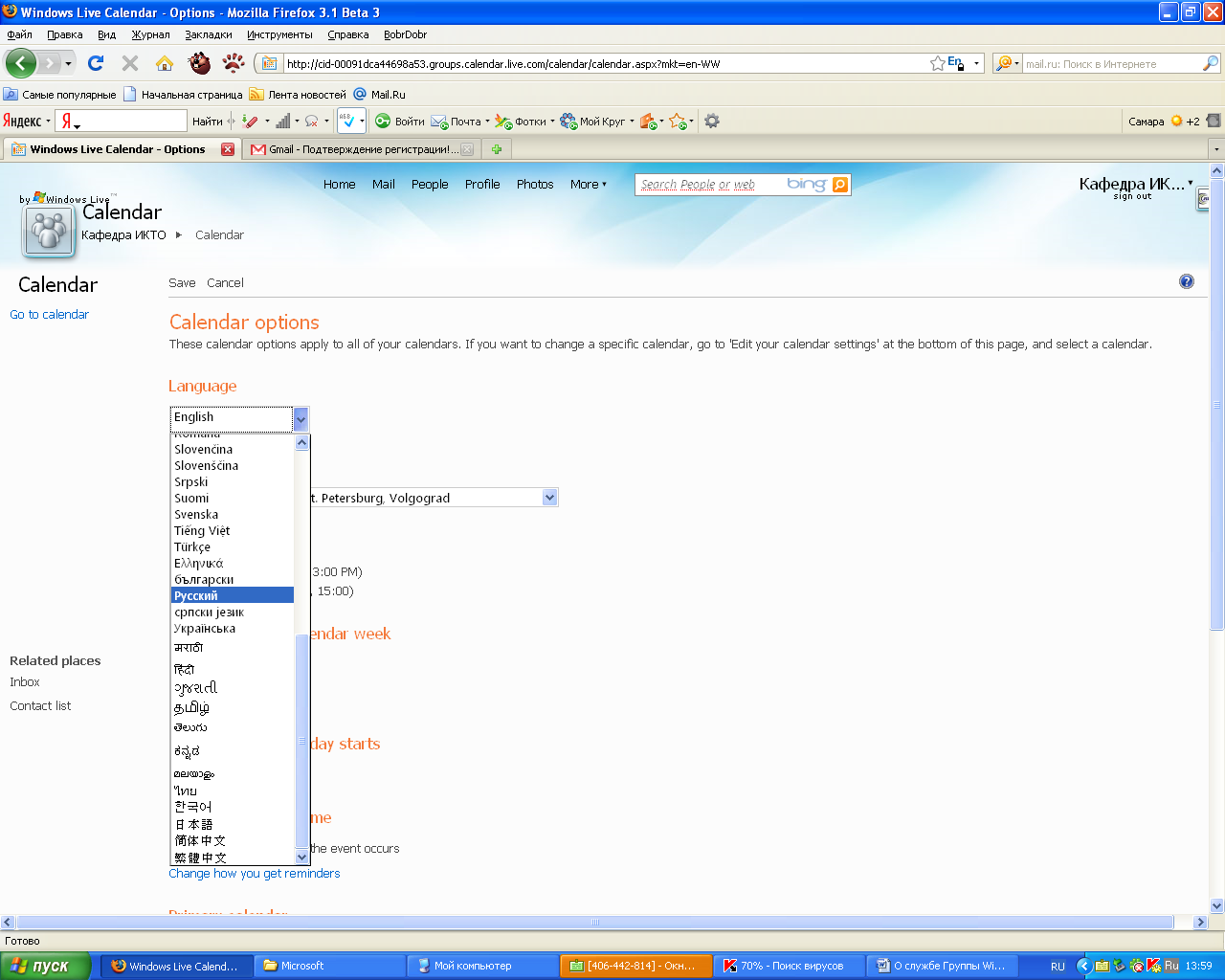Open Журнал menu
1225x980 pixels.
coord(150,34)
